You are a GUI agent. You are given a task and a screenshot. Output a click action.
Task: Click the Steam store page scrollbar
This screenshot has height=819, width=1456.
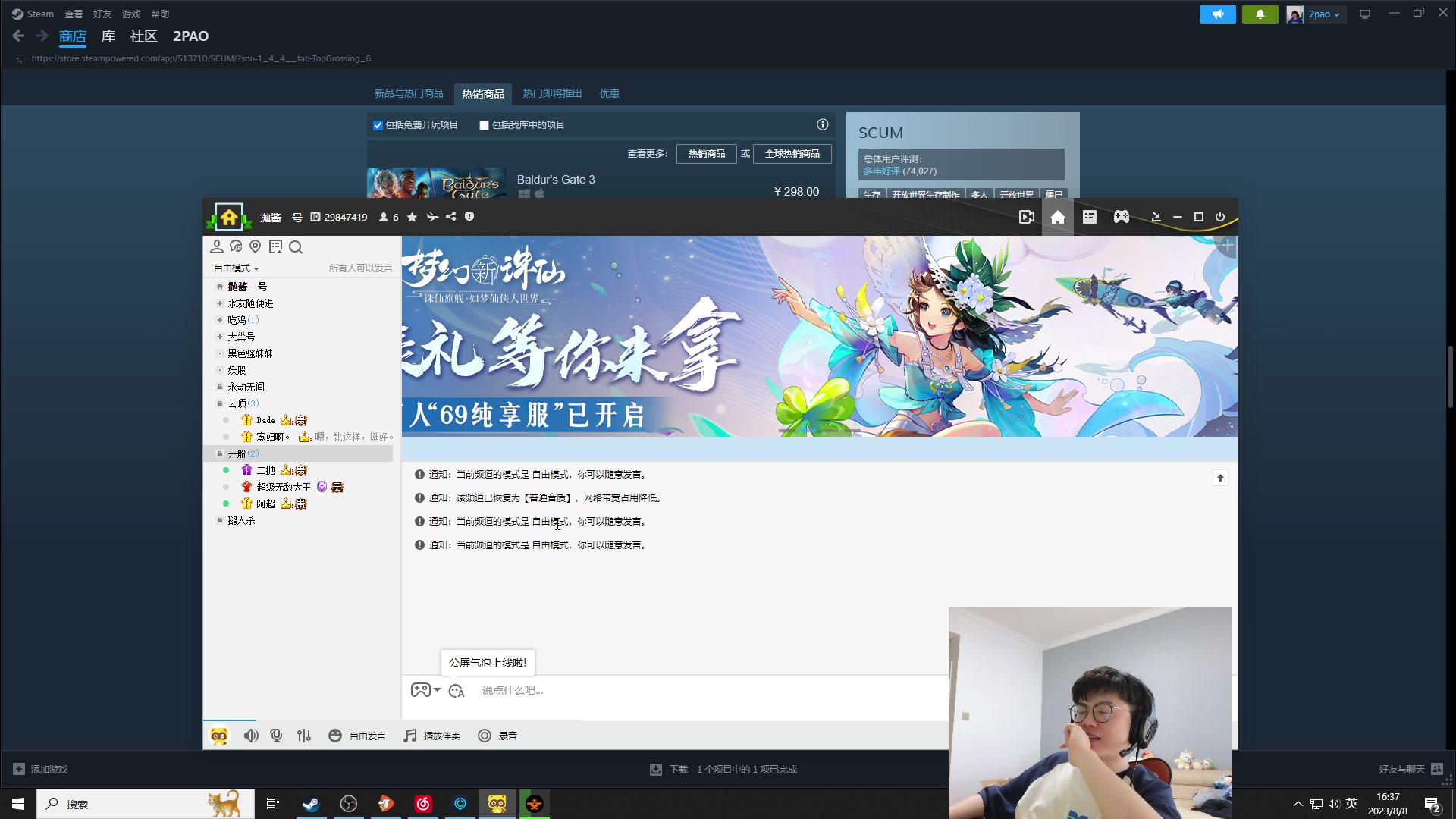[x=1450, y=377]
